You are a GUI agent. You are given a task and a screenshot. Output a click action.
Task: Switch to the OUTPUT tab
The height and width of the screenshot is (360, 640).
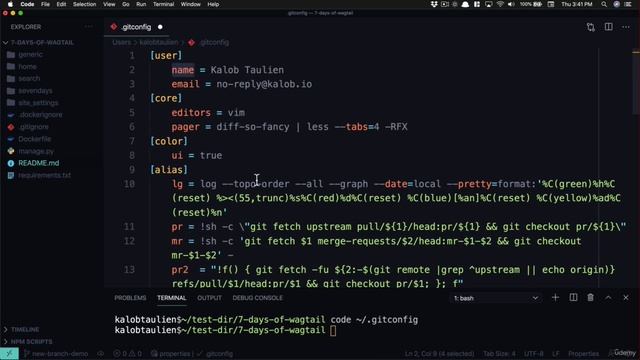(209, 298)
